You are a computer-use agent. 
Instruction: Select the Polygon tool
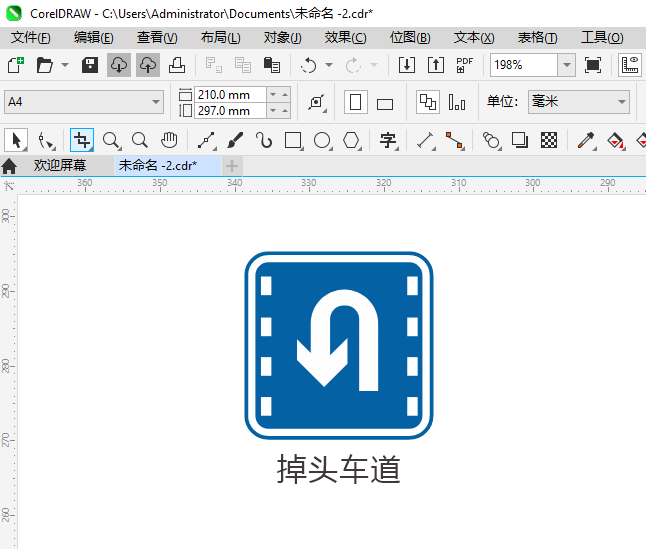[x=352, y=140]
